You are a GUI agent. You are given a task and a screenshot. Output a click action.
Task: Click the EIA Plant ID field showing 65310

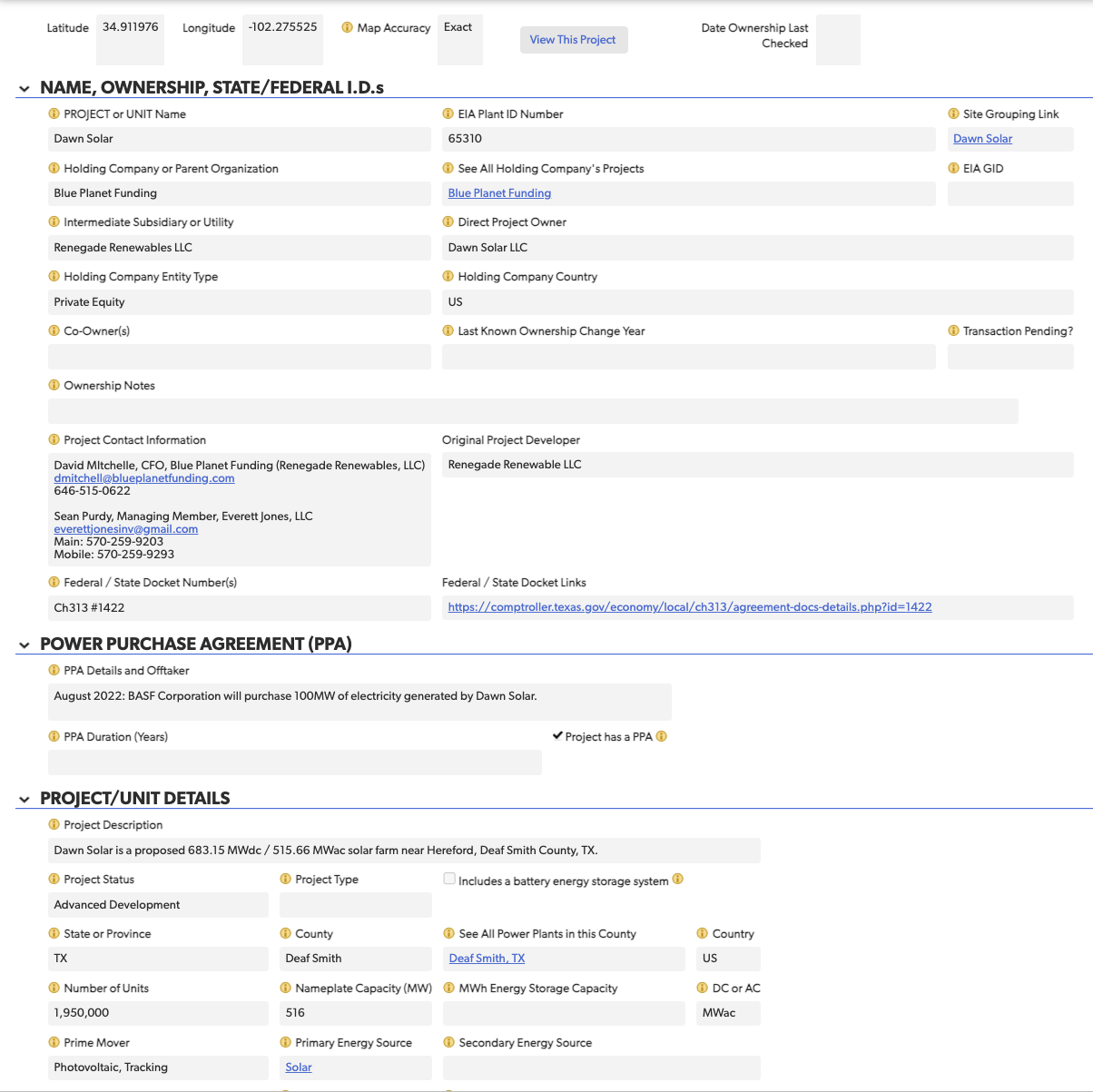[689, 139]
